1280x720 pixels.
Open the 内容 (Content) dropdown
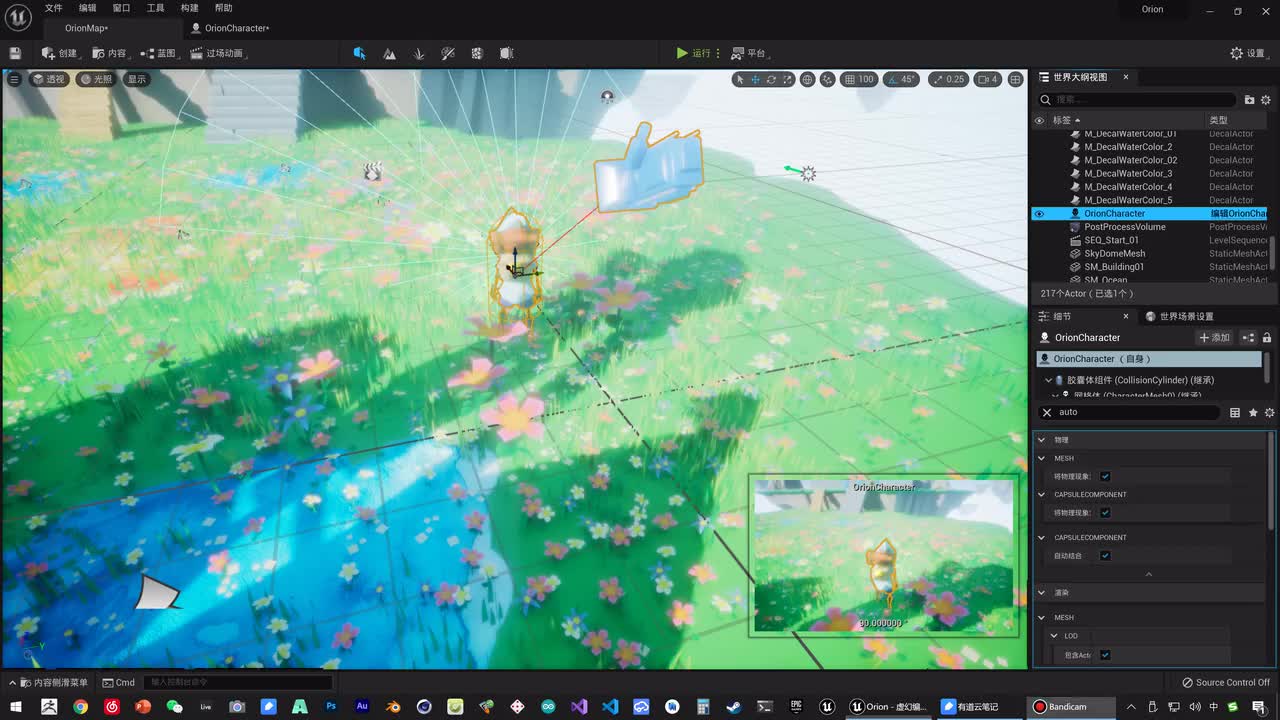110,53
